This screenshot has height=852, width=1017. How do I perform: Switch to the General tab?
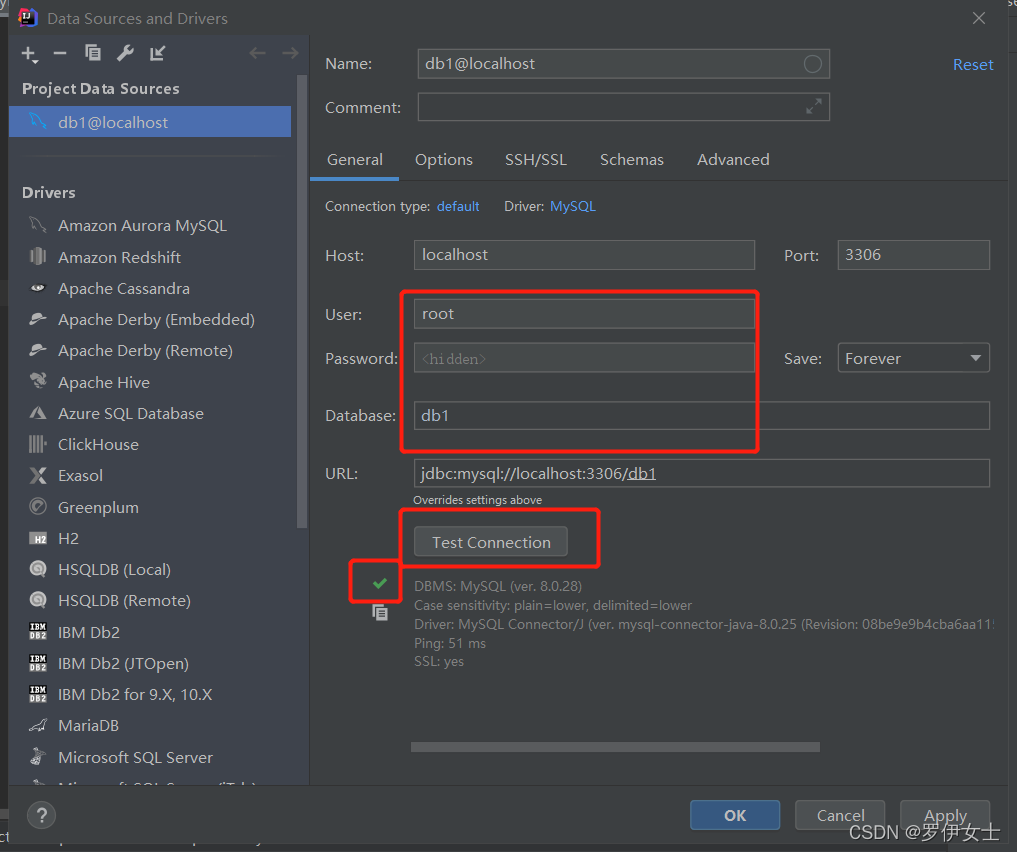[x=355, y=160]
